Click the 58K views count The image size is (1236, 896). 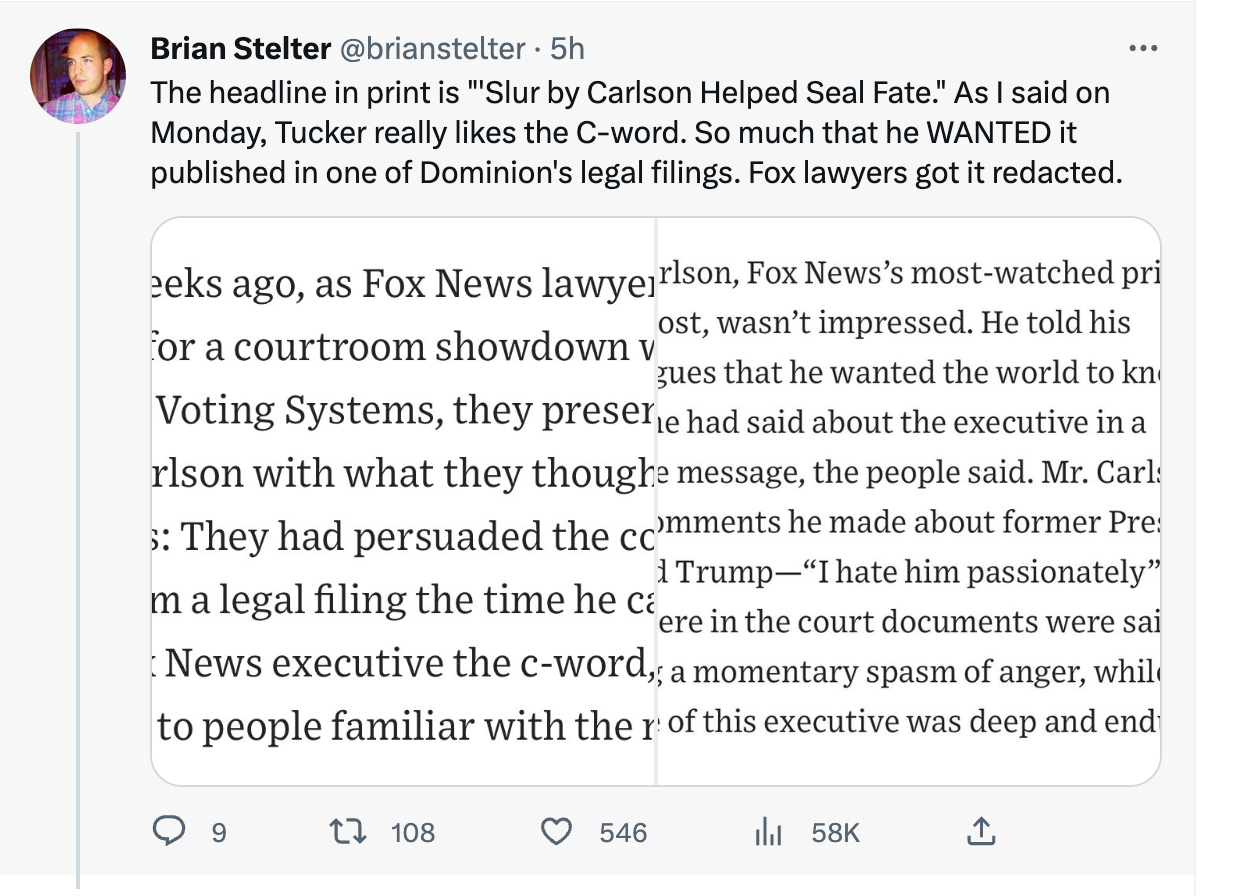tap(835, 832)
